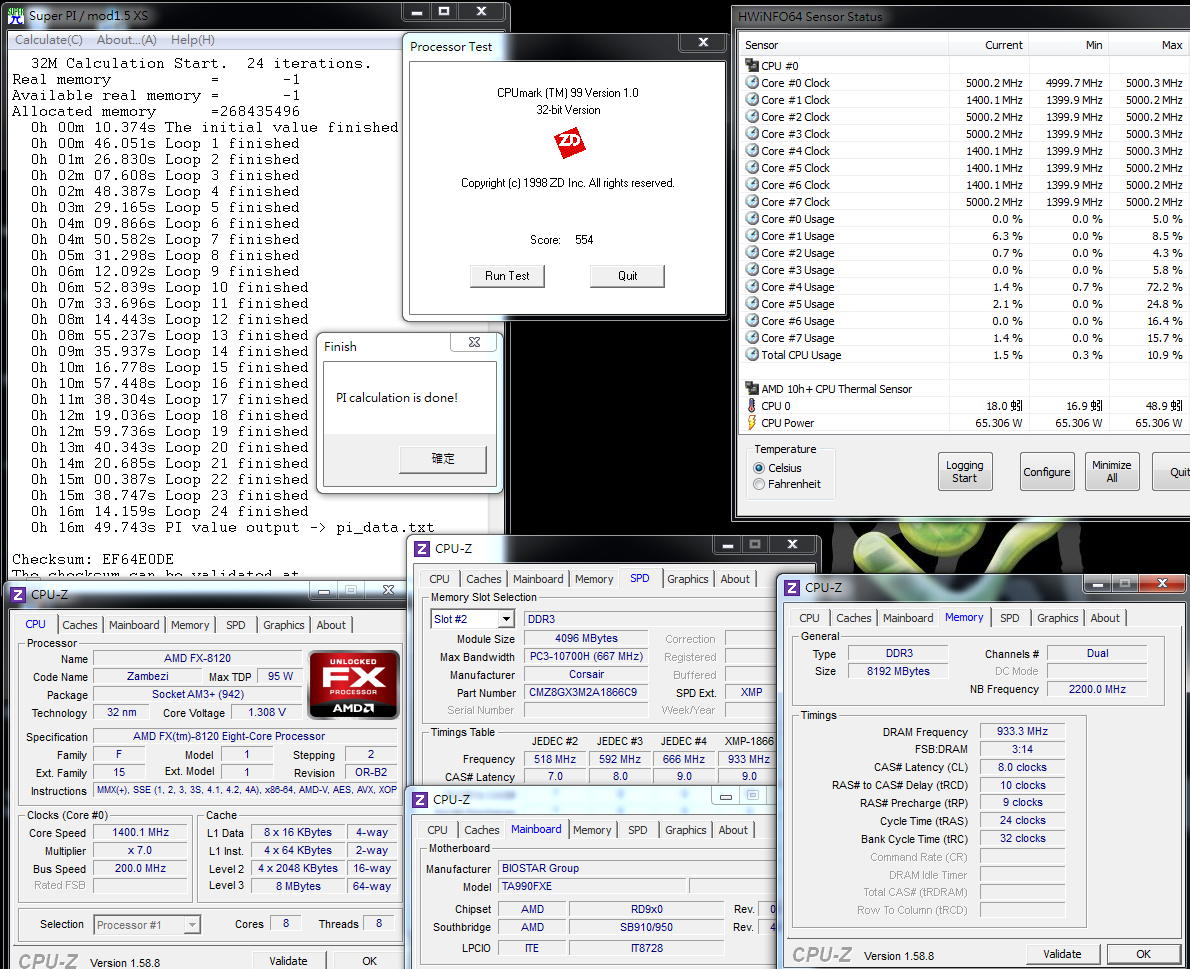The image size is (1190, 969).
Task: Click Validate in CPU-Z CPU window
Action: (x=288, y=961)
